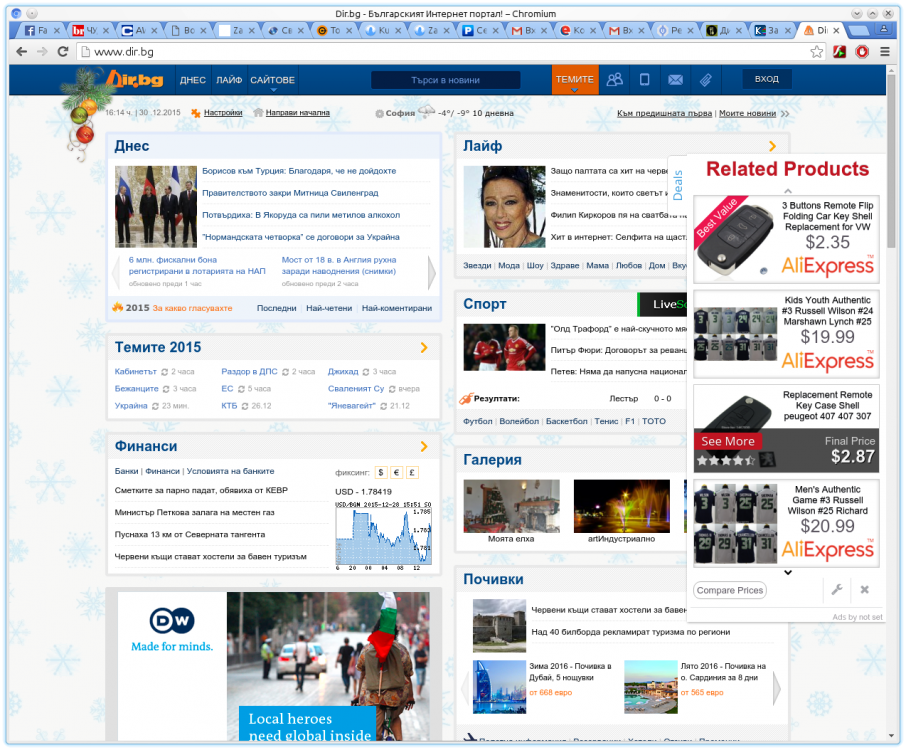This screenshot has height=750, width=906.
Task: Open the Звезди link under Лайф
Action: (477, 266)
